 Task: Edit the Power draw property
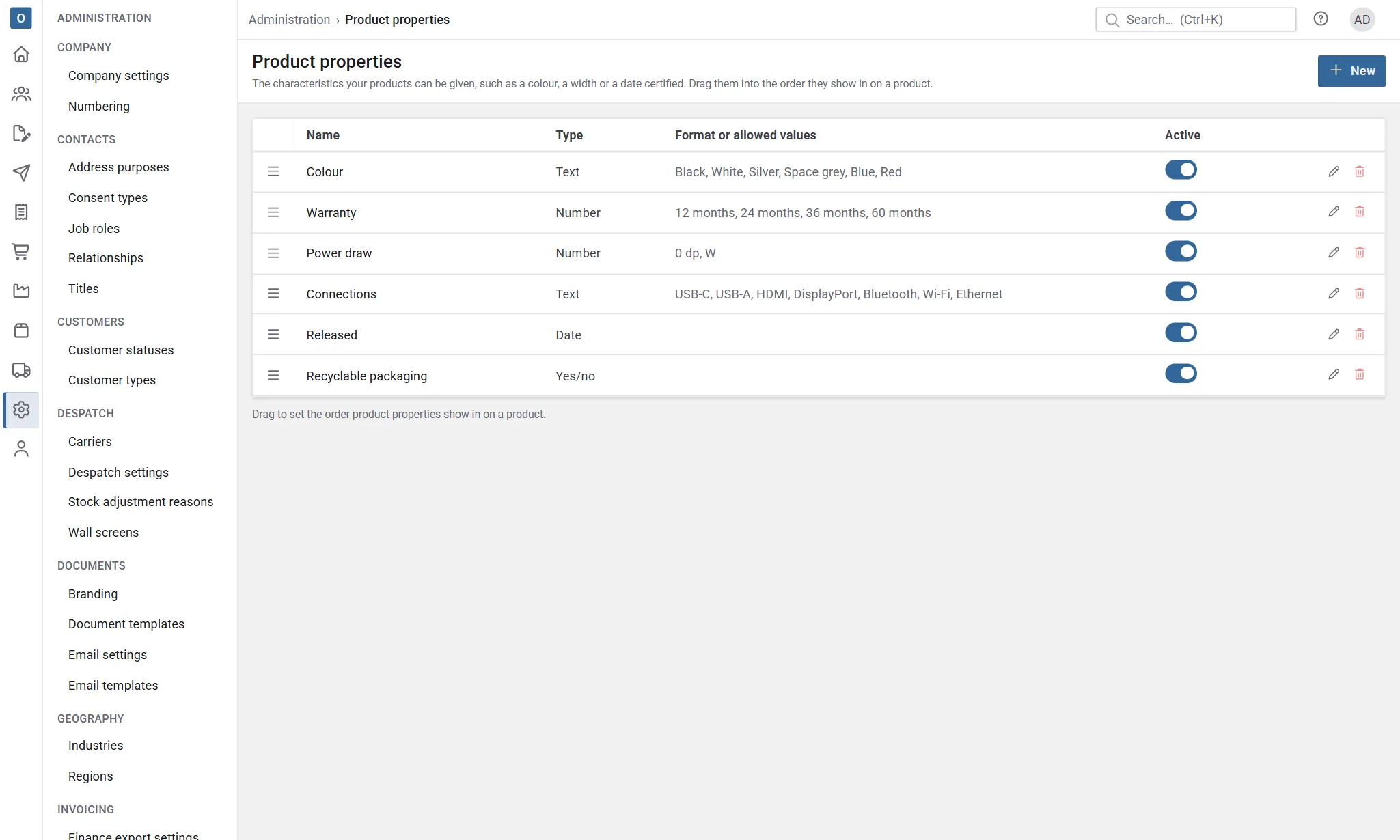point(1334,253)
